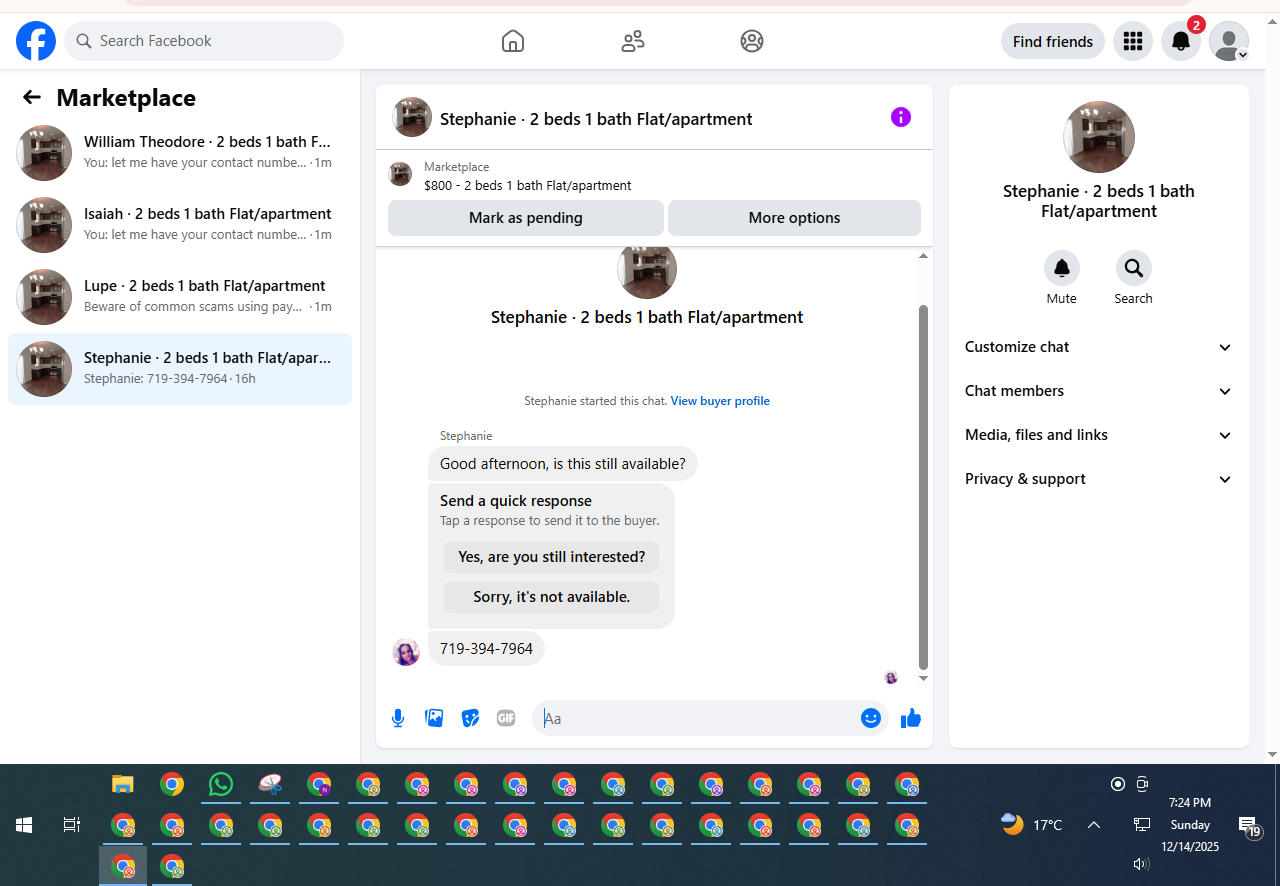The width and height of the screenshot is (1280, 886).
Task: Click the header listing thumbnail beside Stephanie title
Action: [412, 117]
